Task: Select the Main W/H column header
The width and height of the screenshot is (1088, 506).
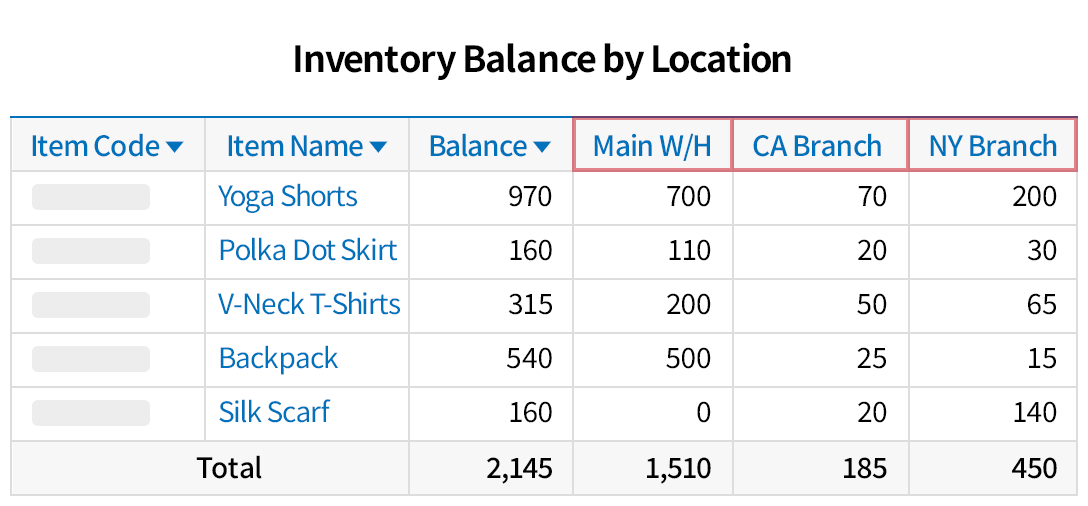Action: pos(652,146)
